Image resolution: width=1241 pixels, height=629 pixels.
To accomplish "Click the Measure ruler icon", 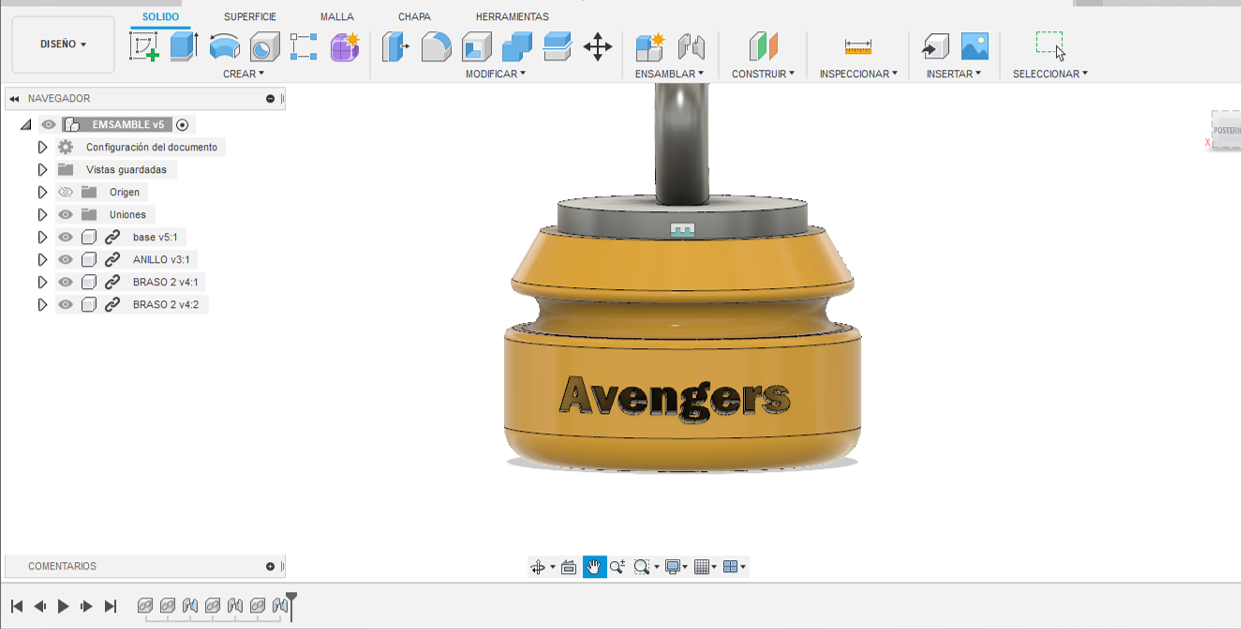I will [858, 46].
